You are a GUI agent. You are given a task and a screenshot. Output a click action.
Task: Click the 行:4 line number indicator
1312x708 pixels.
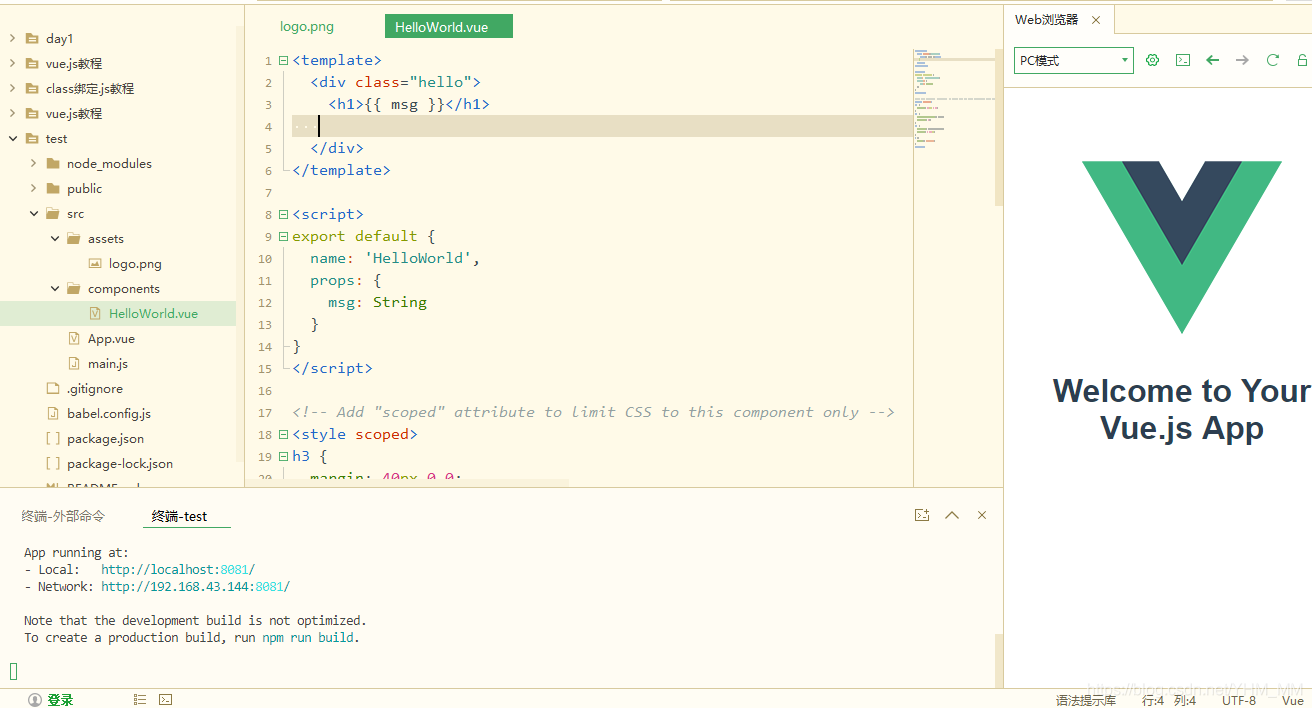click(x=1153, y=701)
